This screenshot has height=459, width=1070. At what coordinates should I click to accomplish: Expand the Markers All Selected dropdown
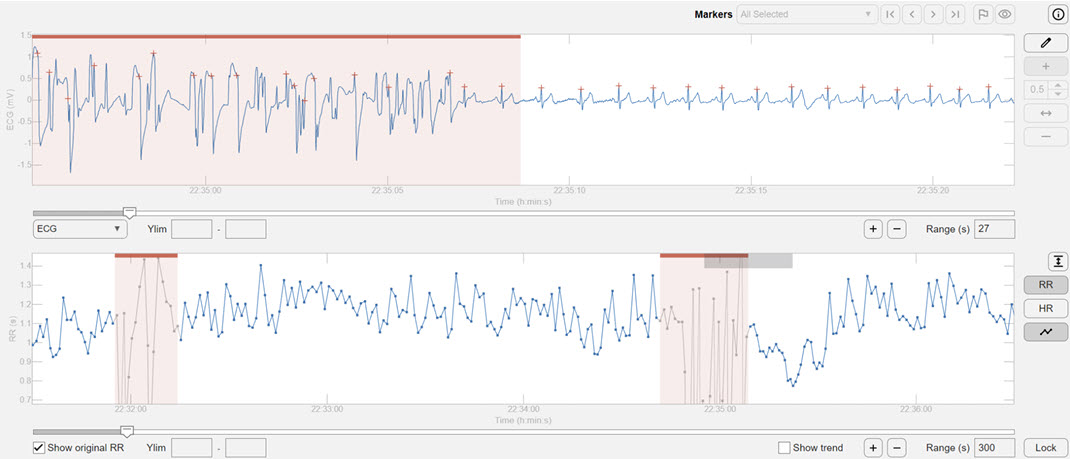pos(806,14)
